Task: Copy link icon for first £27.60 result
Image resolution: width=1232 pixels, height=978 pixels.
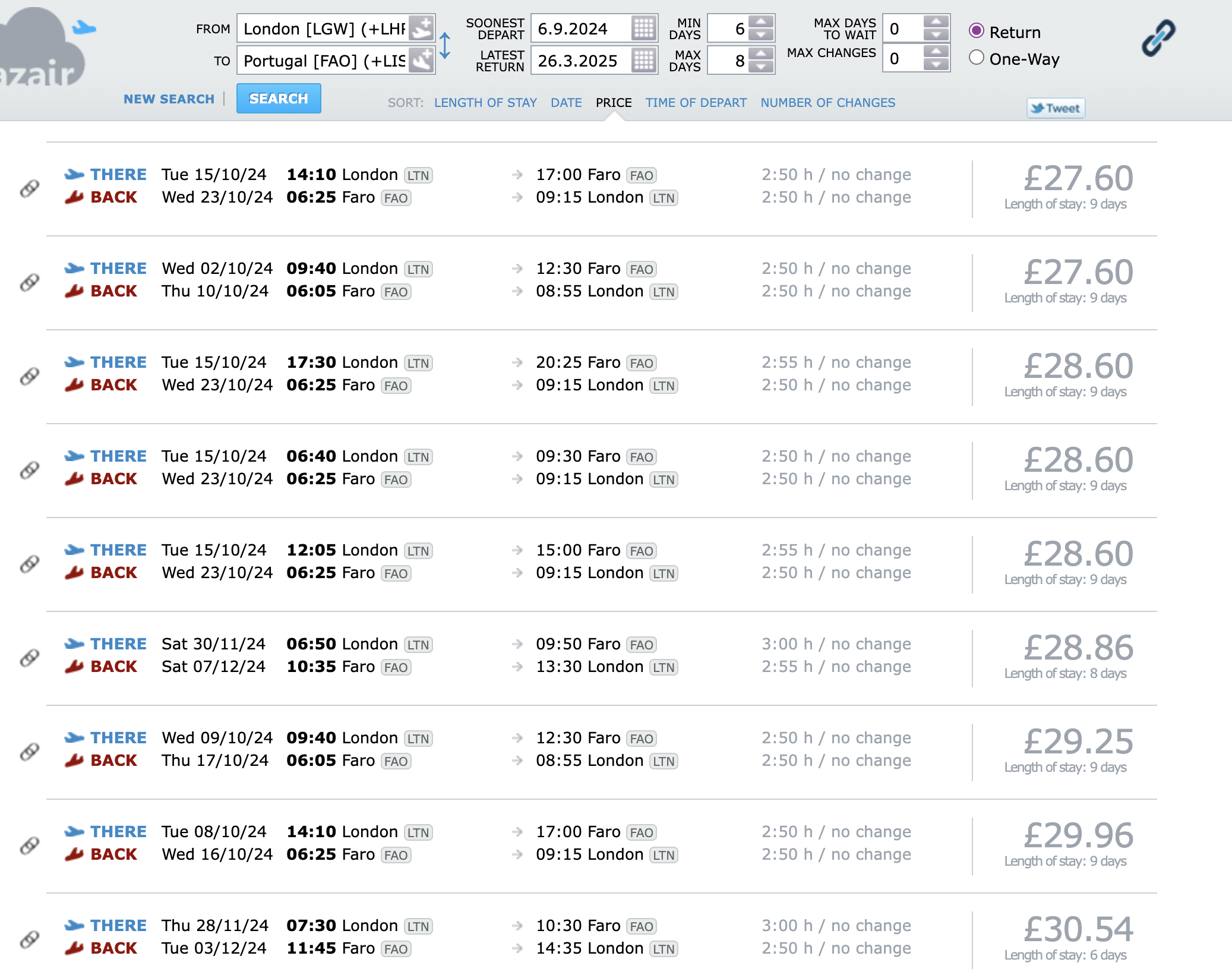Action: [29, 188]
